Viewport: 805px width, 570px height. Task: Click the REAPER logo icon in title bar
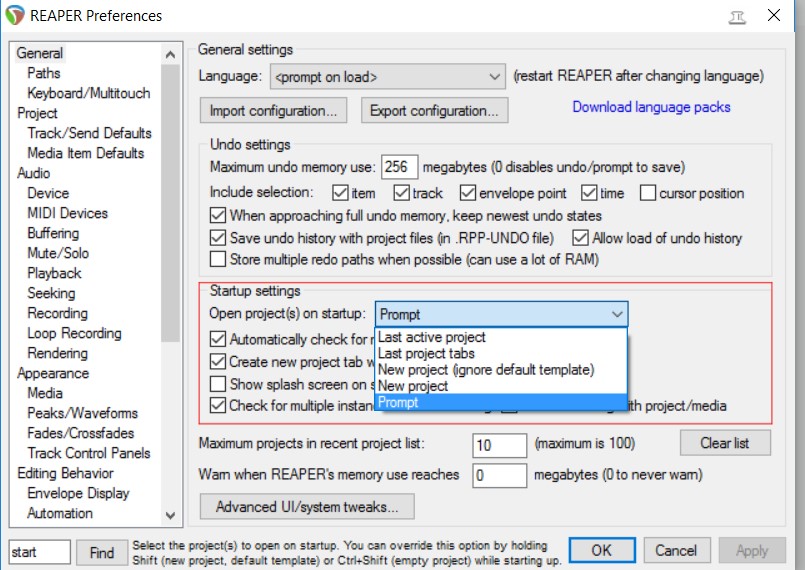15,15
